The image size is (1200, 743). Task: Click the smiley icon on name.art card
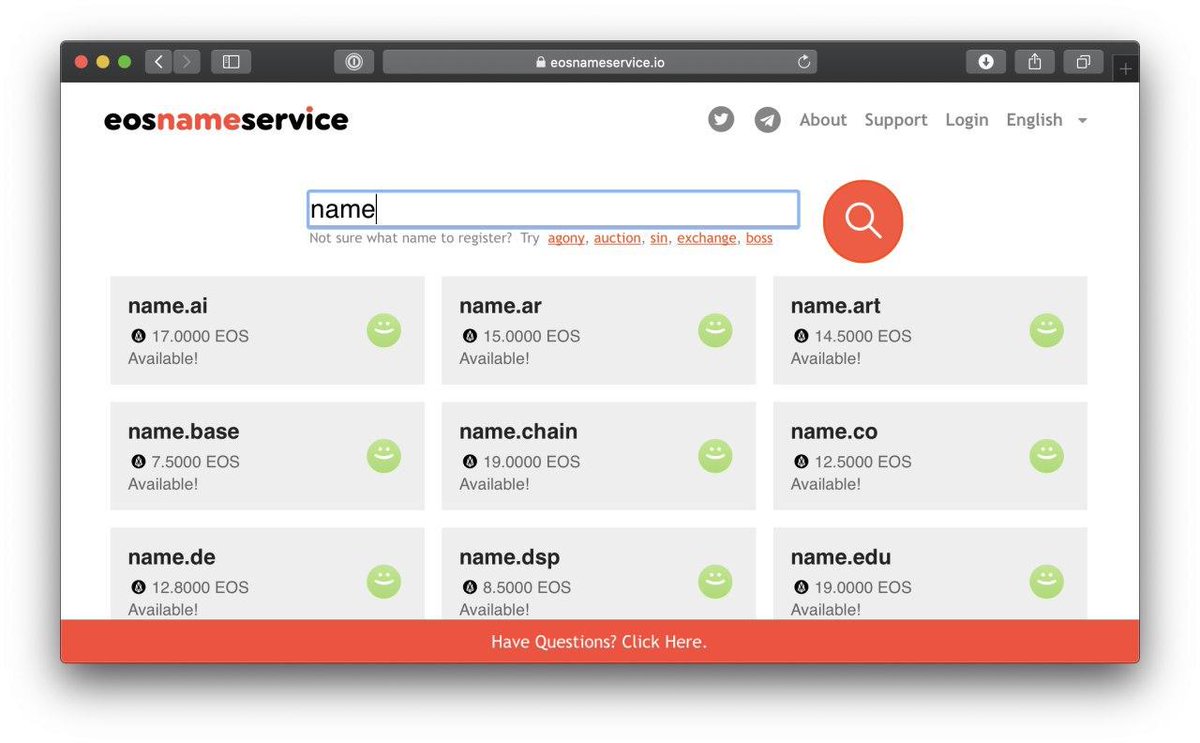click(x=1046, y=331)
